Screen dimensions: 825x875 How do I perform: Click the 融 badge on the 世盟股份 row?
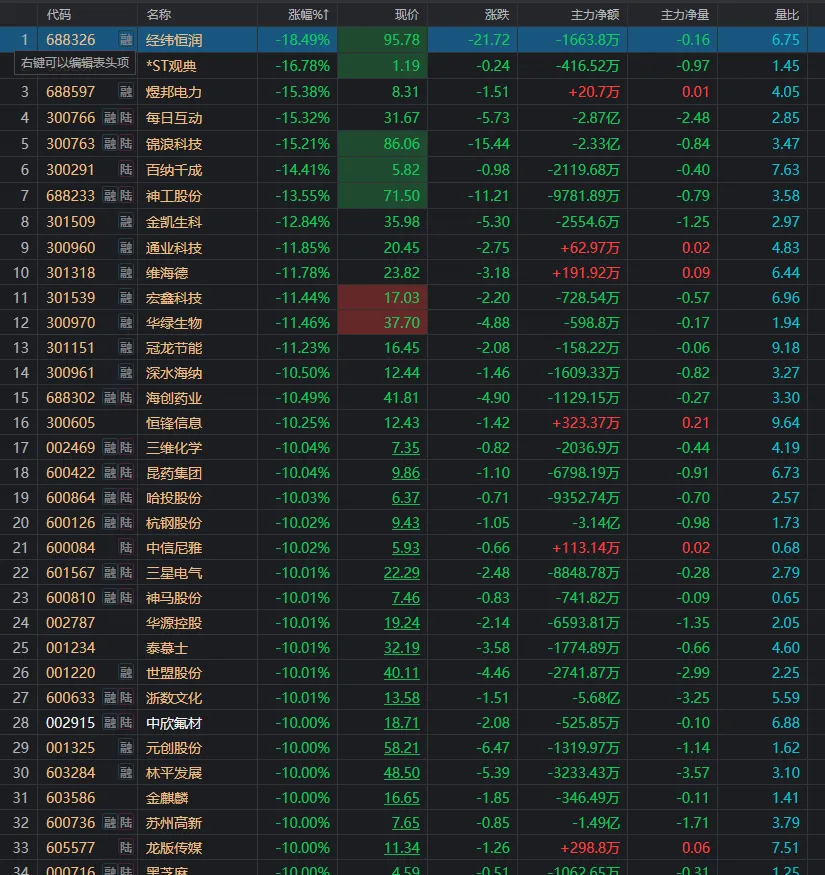126,673
